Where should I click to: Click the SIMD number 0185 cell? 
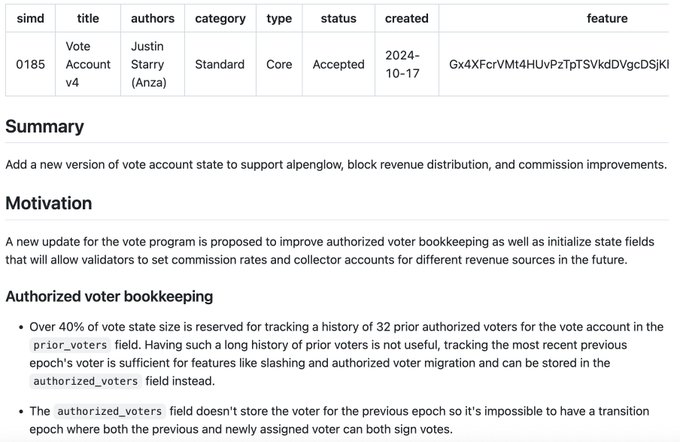[x=30, y=64]
